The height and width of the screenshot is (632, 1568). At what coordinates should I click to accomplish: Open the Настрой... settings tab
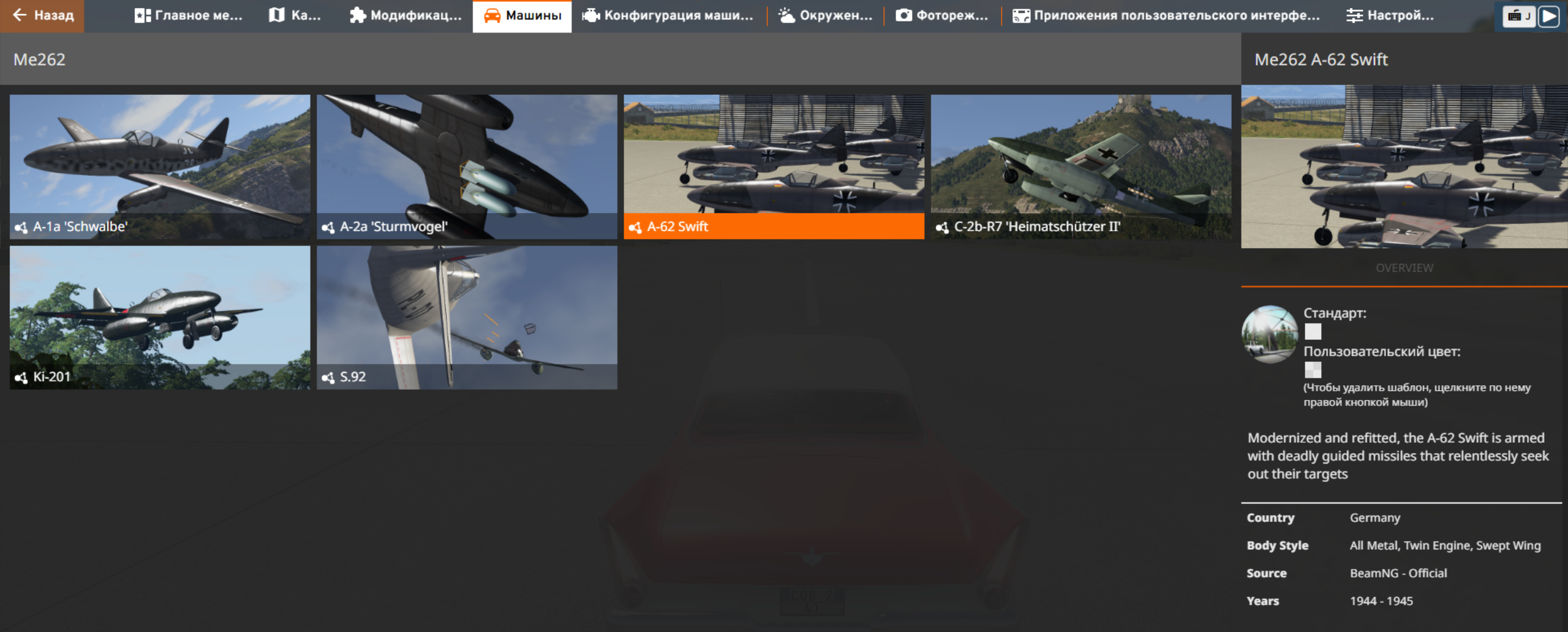coord(1390,15)
